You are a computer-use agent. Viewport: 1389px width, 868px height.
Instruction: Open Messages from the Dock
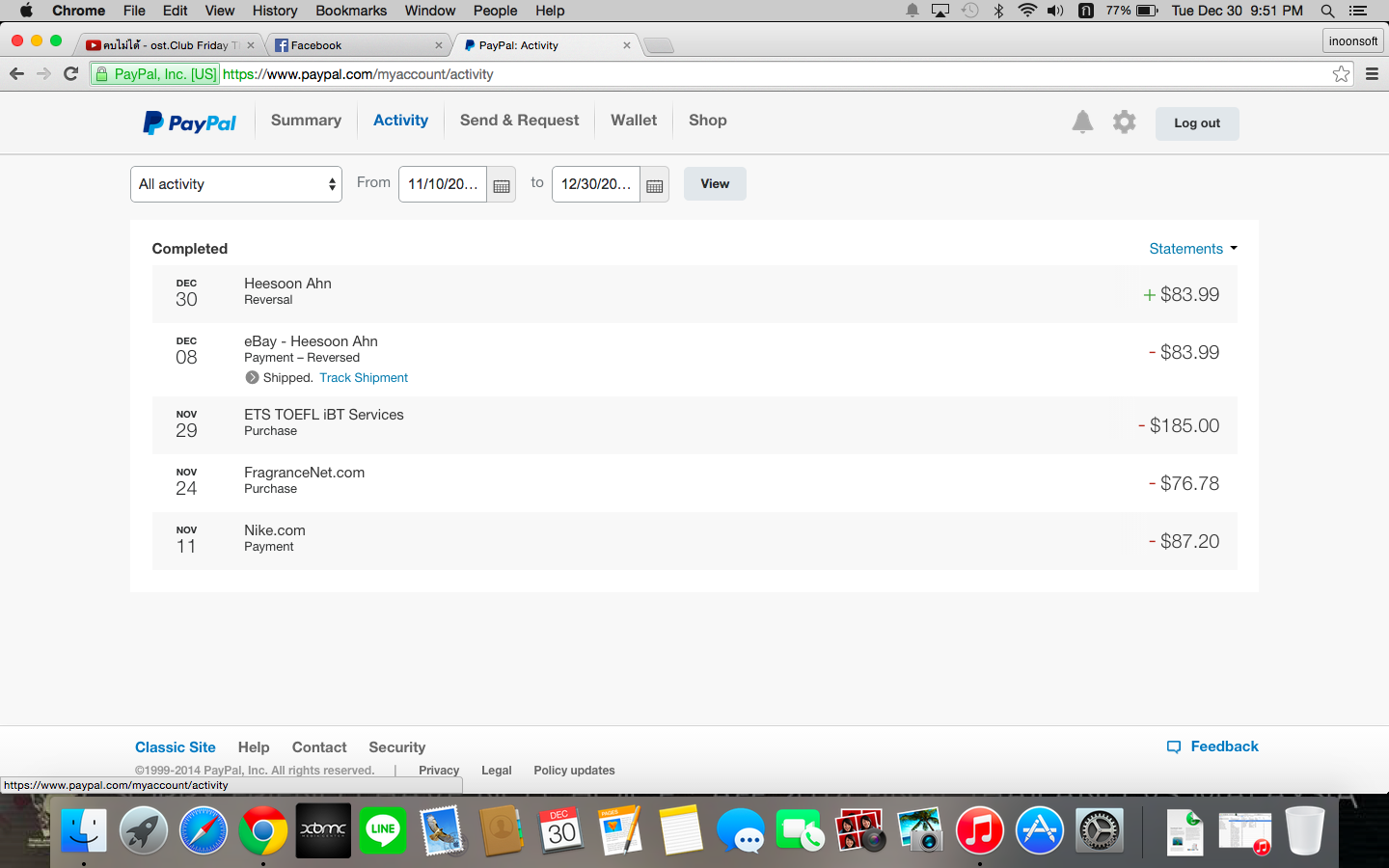point(741,831)
